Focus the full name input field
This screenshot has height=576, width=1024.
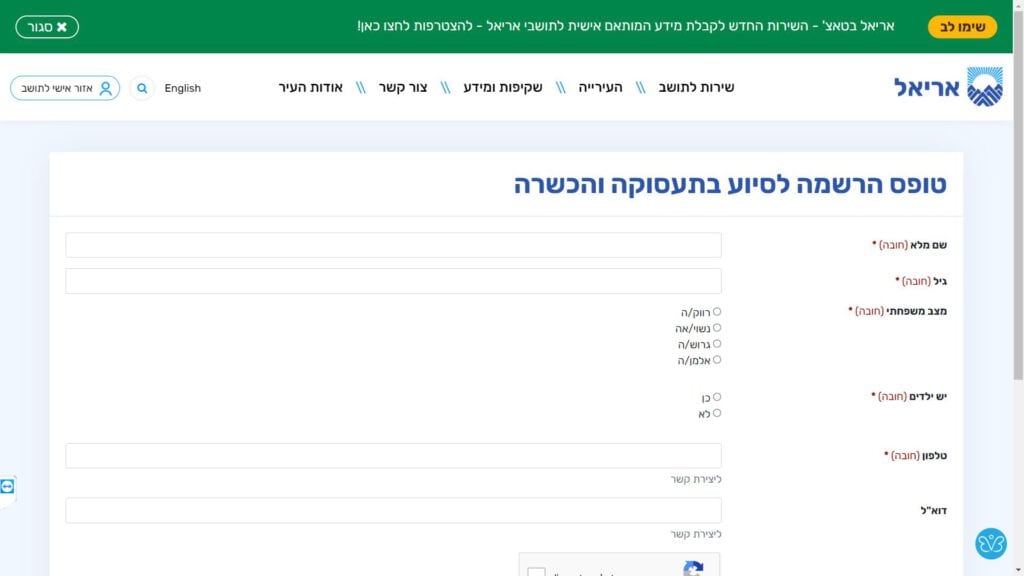(x=393, y=245)
